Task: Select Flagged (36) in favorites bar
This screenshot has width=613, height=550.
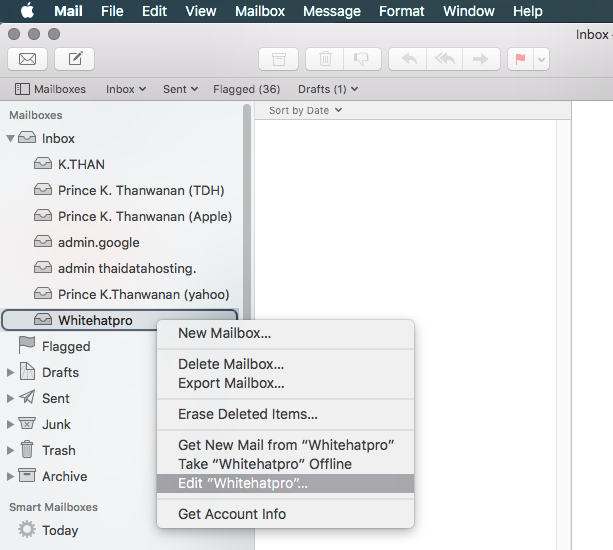Action: (x=247, y=89)
